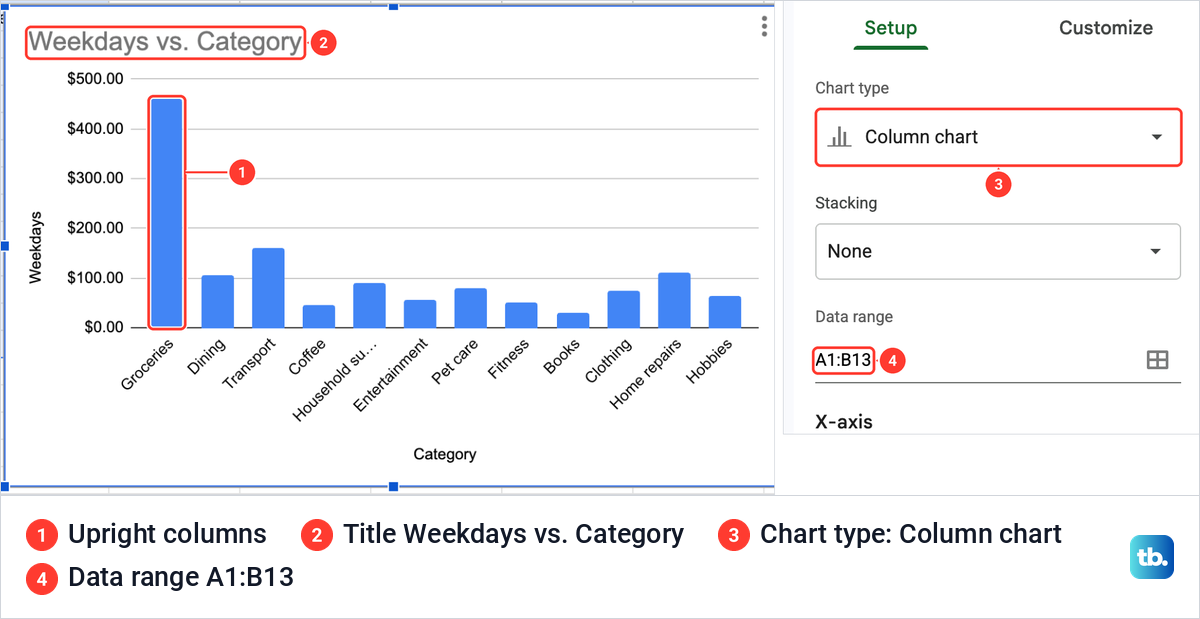Click the Coffee column bar
This screenshot has width=1200, height=619.
pos(319,316)
